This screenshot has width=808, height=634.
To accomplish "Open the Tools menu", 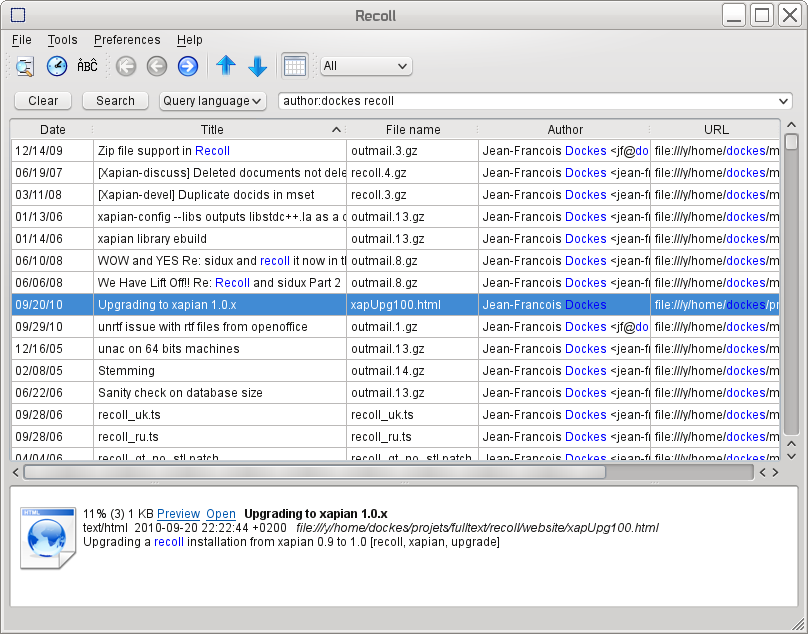I will pyautogui.click(x=62, y=40).
